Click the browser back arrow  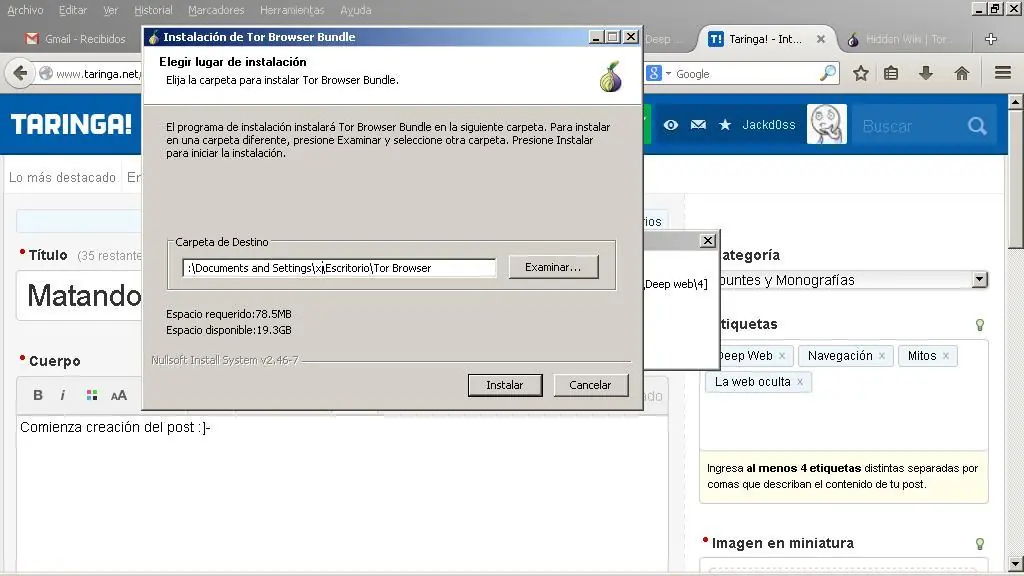pyautogui.click(x=20, y=73)
